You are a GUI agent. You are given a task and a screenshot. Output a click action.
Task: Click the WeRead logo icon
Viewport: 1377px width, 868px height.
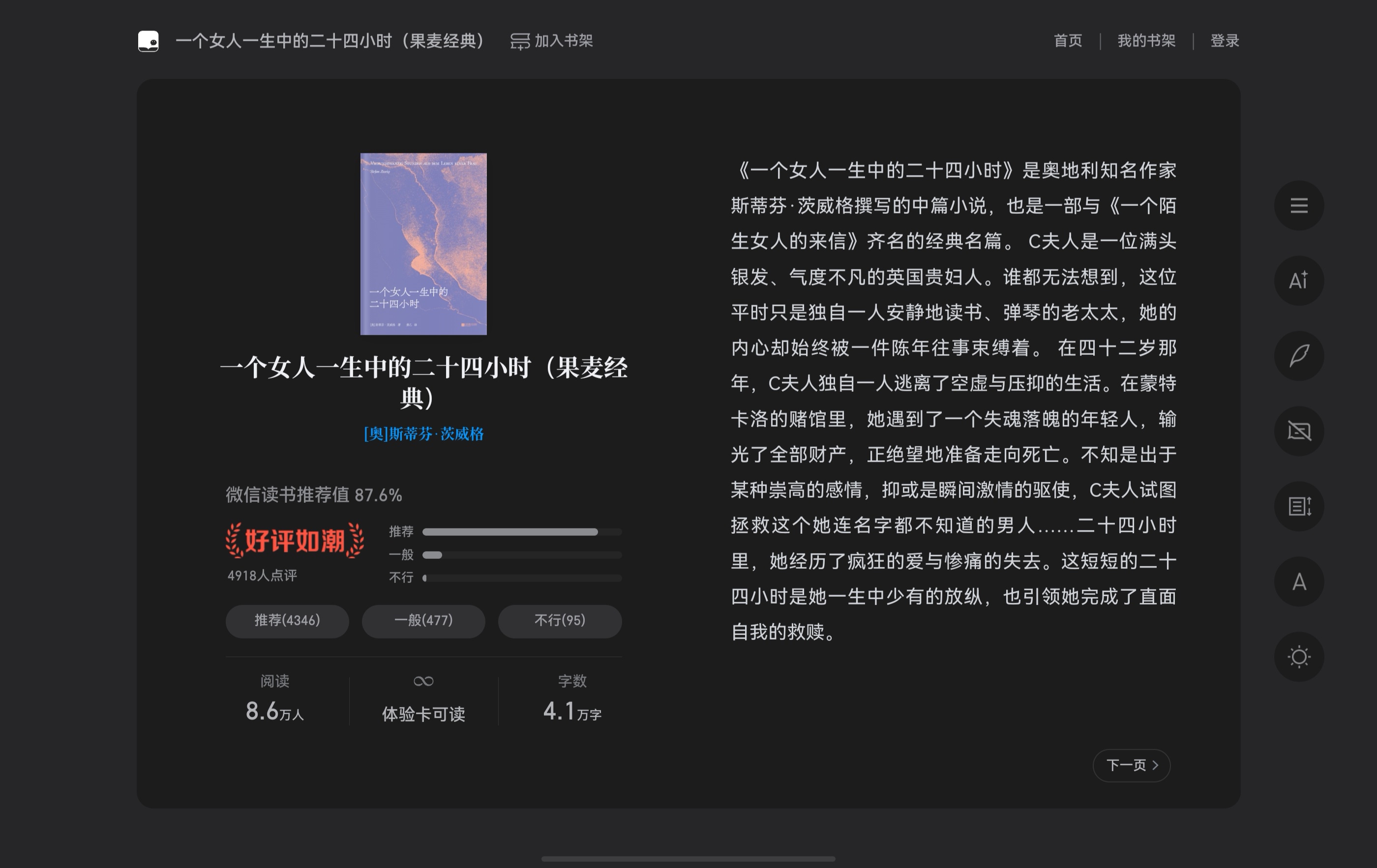(148, 41)
